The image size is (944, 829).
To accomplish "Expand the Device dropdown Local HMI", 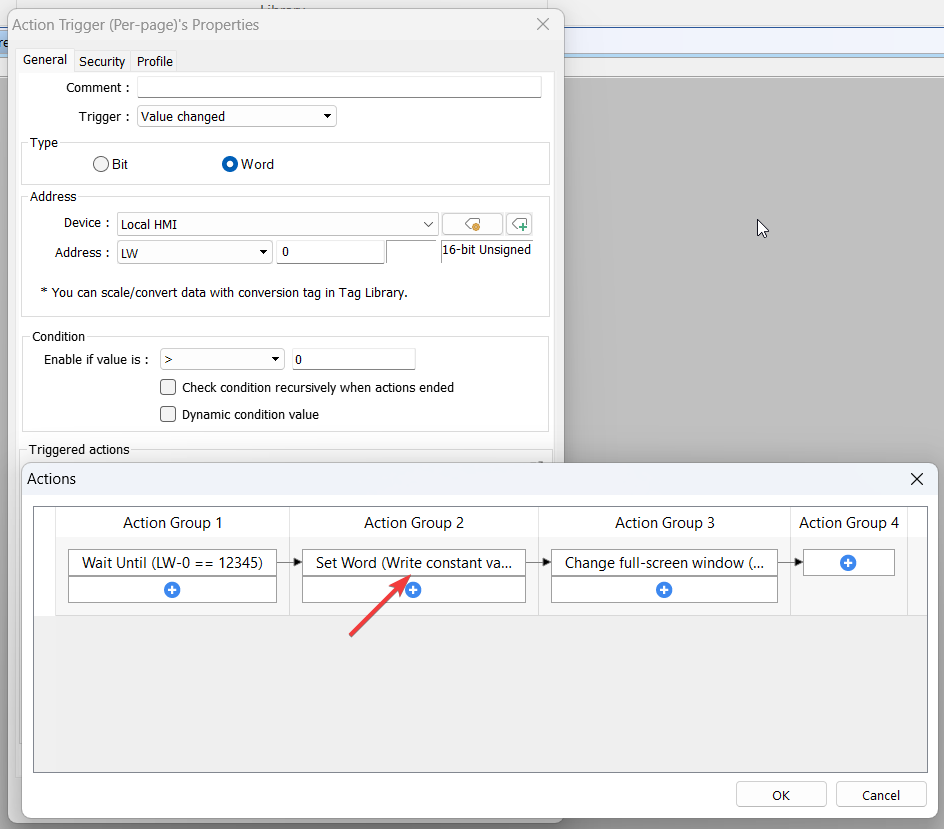I will coord(278,225).
